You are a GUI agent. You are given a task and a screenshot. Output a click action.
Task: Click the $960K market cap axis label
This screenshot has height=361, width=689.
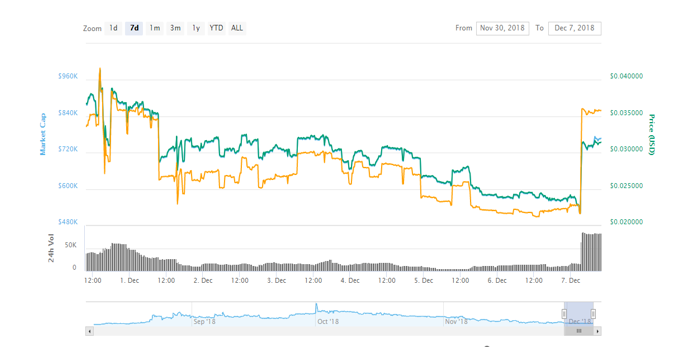coord(68,76)
